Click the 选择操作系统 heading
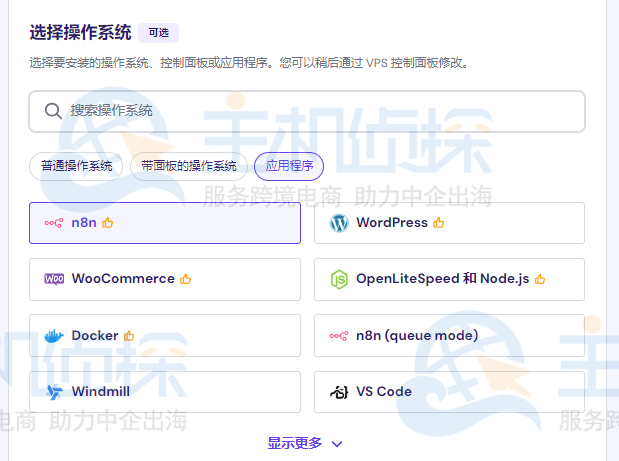Image resolution: width=619 pixels, height=461 pixels. pyautogui.click(x=81, y=32)
